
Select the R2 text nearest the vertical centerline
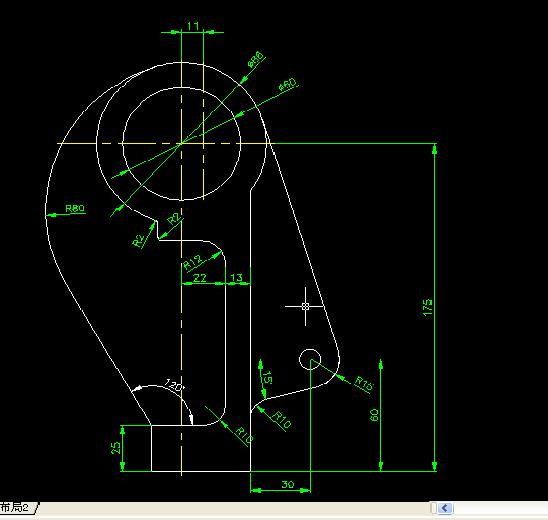click(x=175, y=218)
